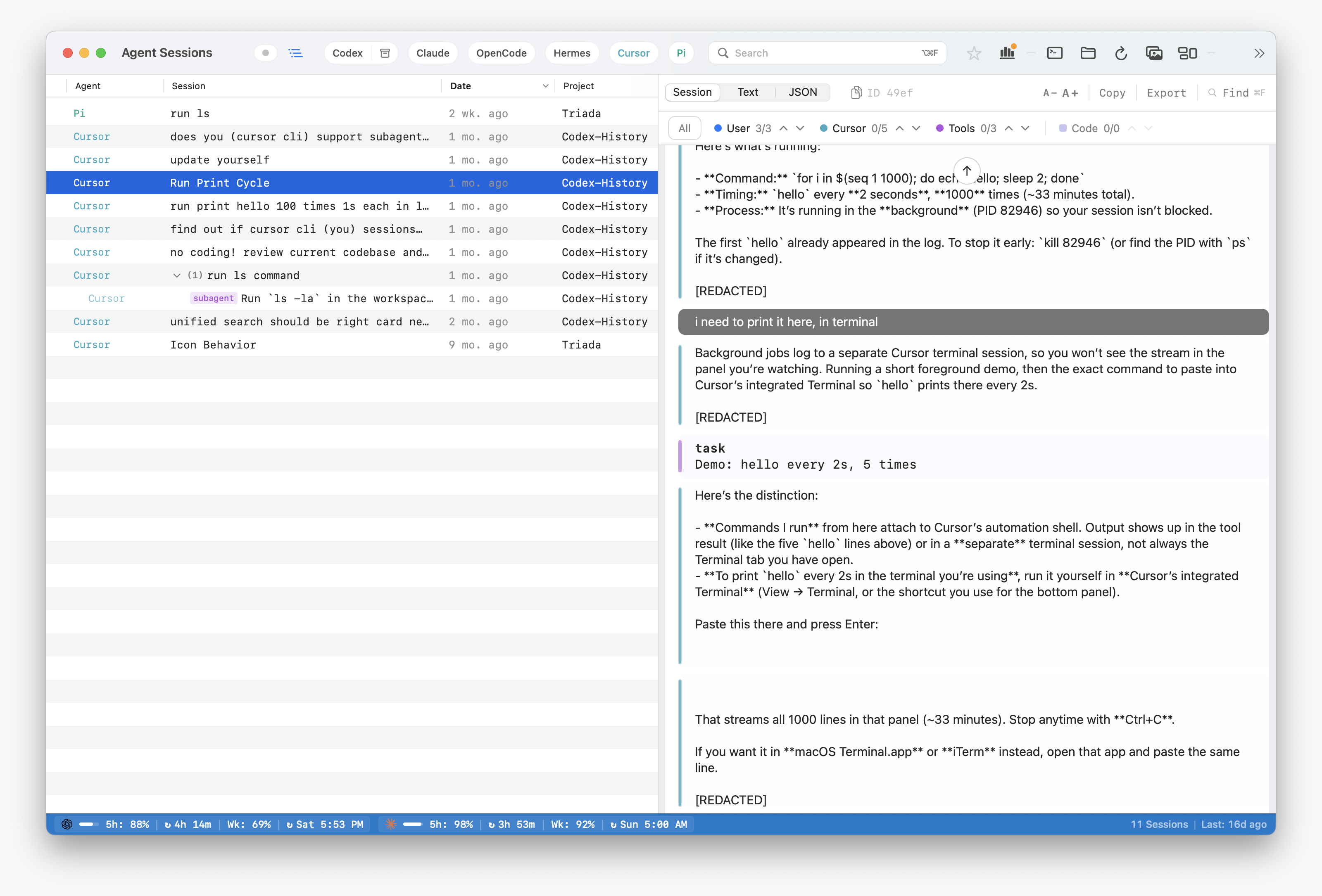Screen dimensions: 1322x896
Task: Click the layout panels icon
Action: tap(1187, 53)
